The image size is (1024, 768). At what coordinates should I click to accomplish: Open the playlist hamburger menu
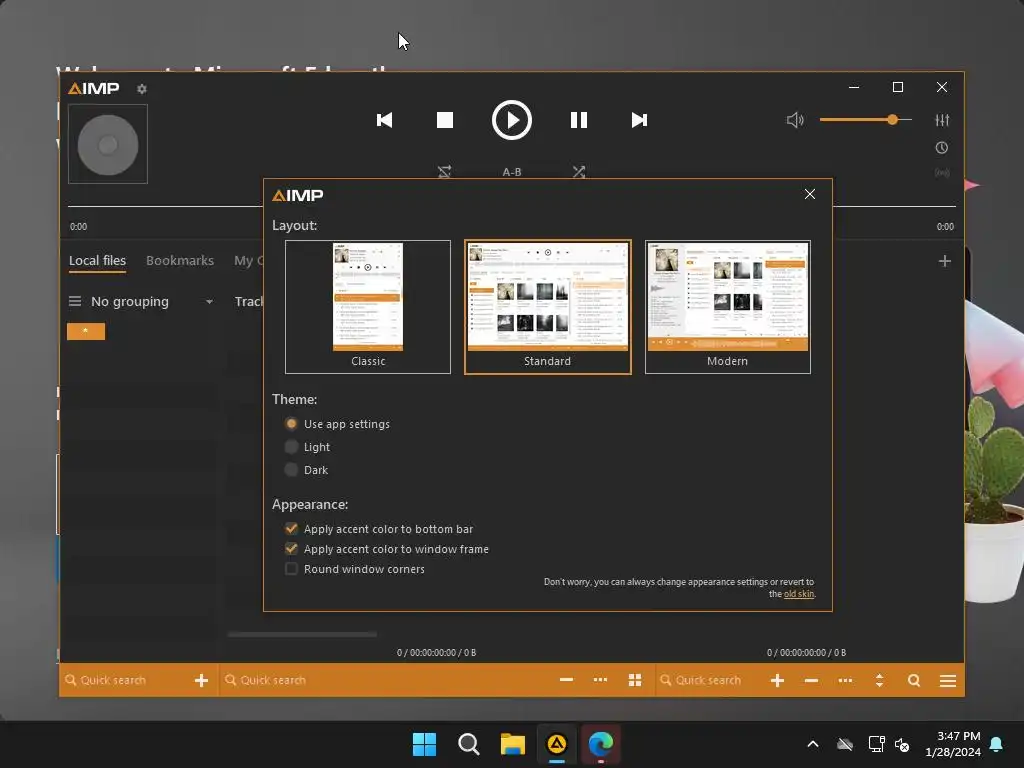[948, 680]
